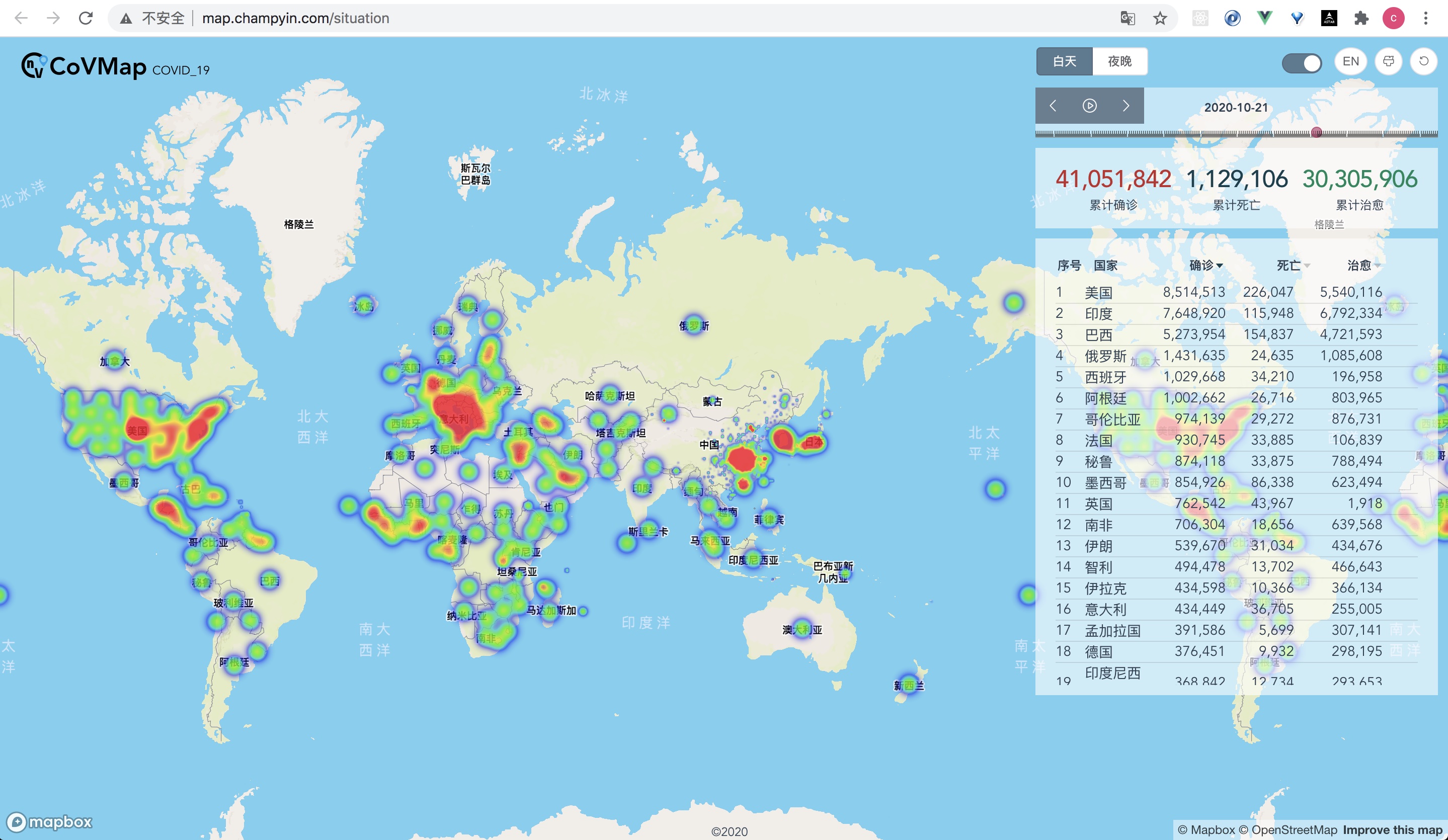Sort table by 治愈 column arrow
Screen dimensions: 1448x840
click(x=1378, y=266)
